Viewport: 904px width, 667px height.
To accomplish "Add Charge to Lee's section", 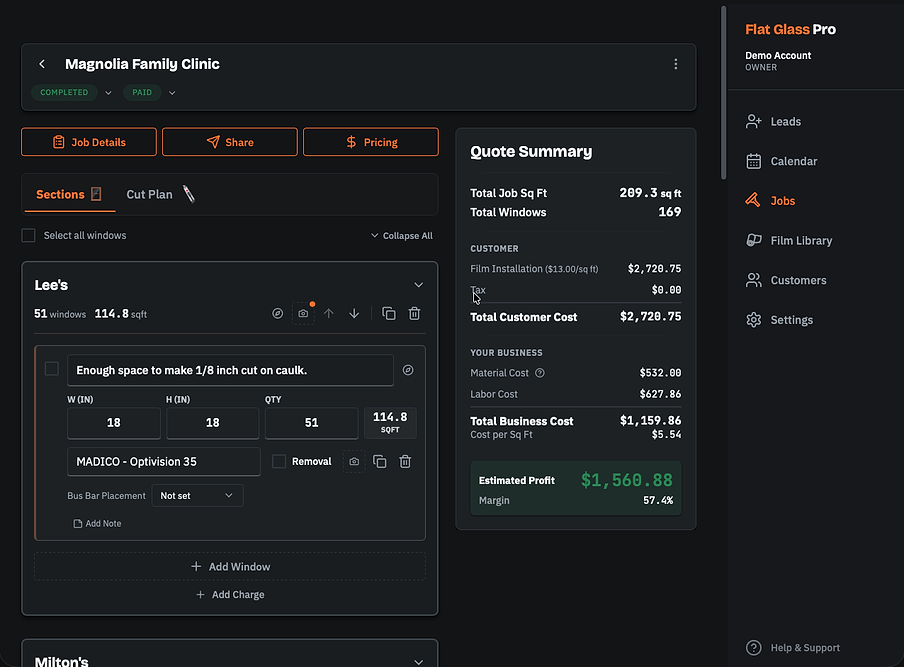I will 230,594.
